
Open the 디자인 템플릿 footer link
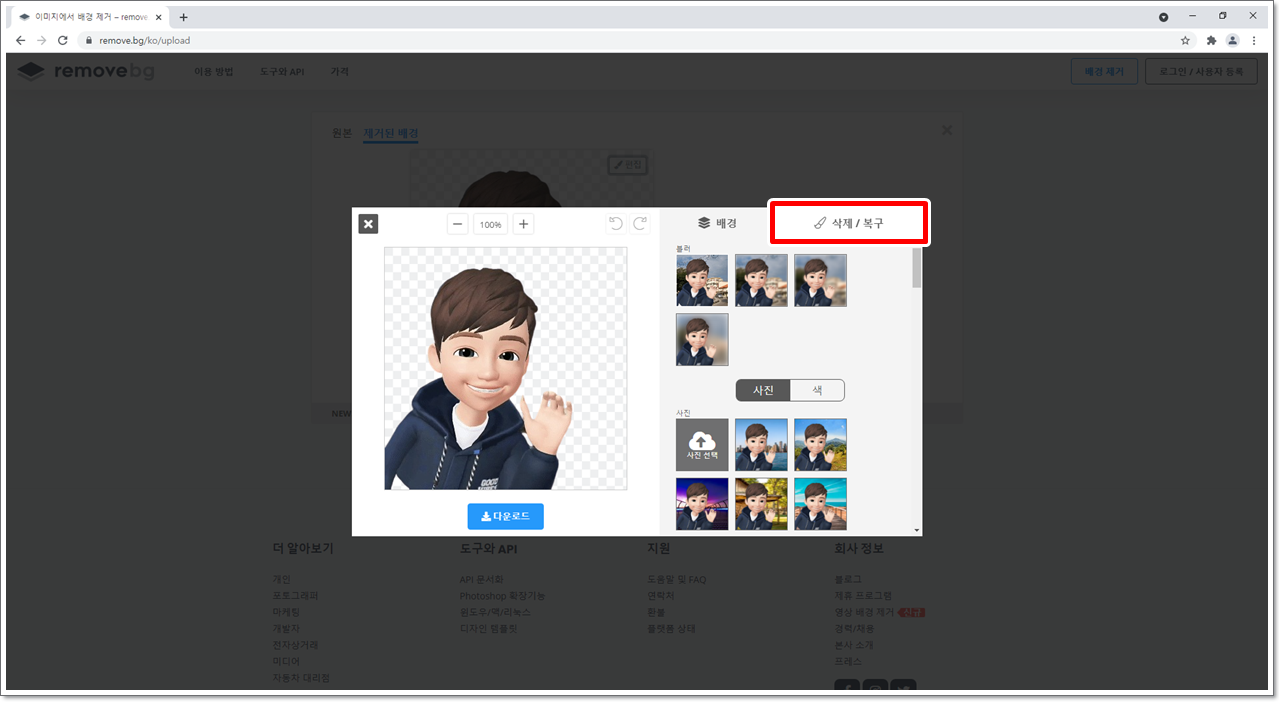click(488, 628)
